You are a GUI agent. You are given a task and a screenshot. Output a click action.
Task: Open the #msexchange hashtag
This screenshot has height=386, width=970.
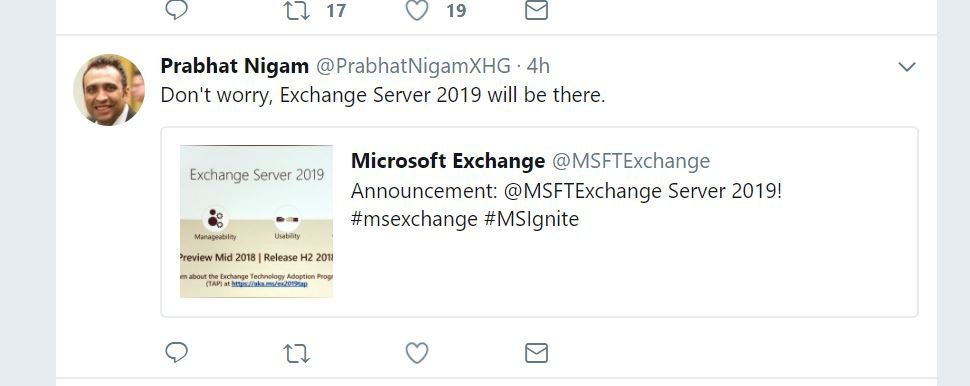[x=414, y=219]
